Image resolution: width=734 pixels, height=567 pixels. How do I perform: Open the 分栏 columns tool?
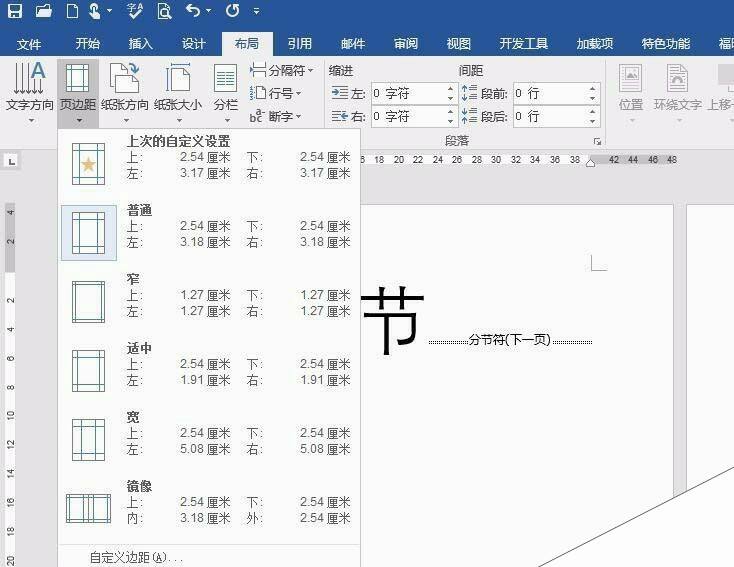(226, 92)
